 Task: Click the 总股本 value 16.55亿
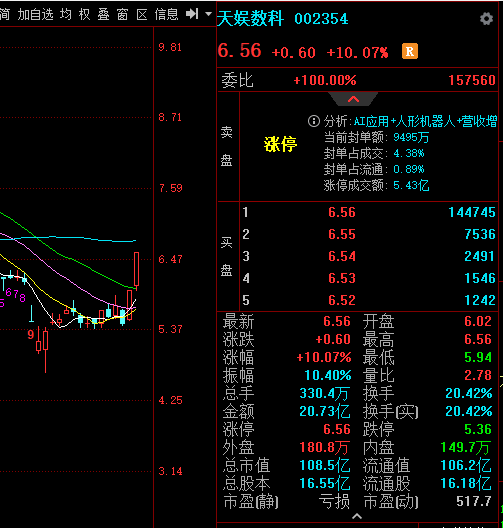coord(325,484)
